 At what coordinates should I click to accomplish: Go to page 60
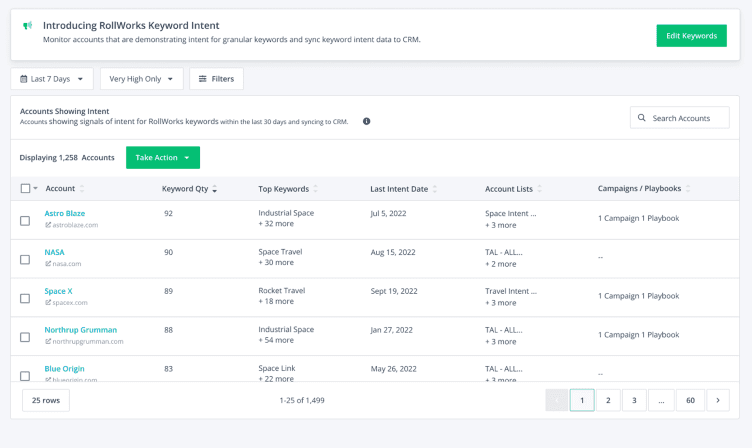point(690,400)
